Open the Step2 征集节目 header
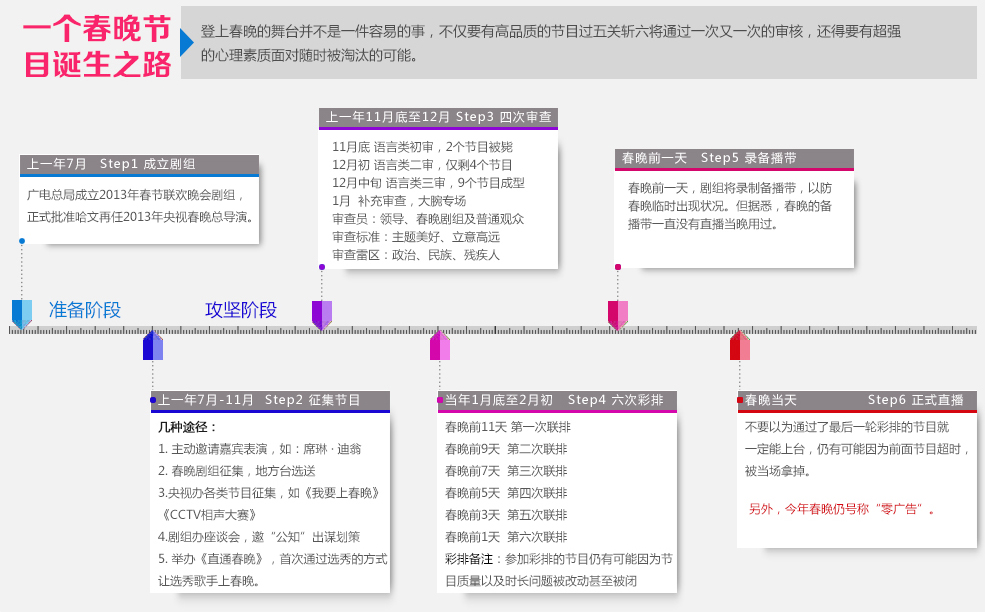The height and width of the screenshot is (612, 985). pos(270,400)
